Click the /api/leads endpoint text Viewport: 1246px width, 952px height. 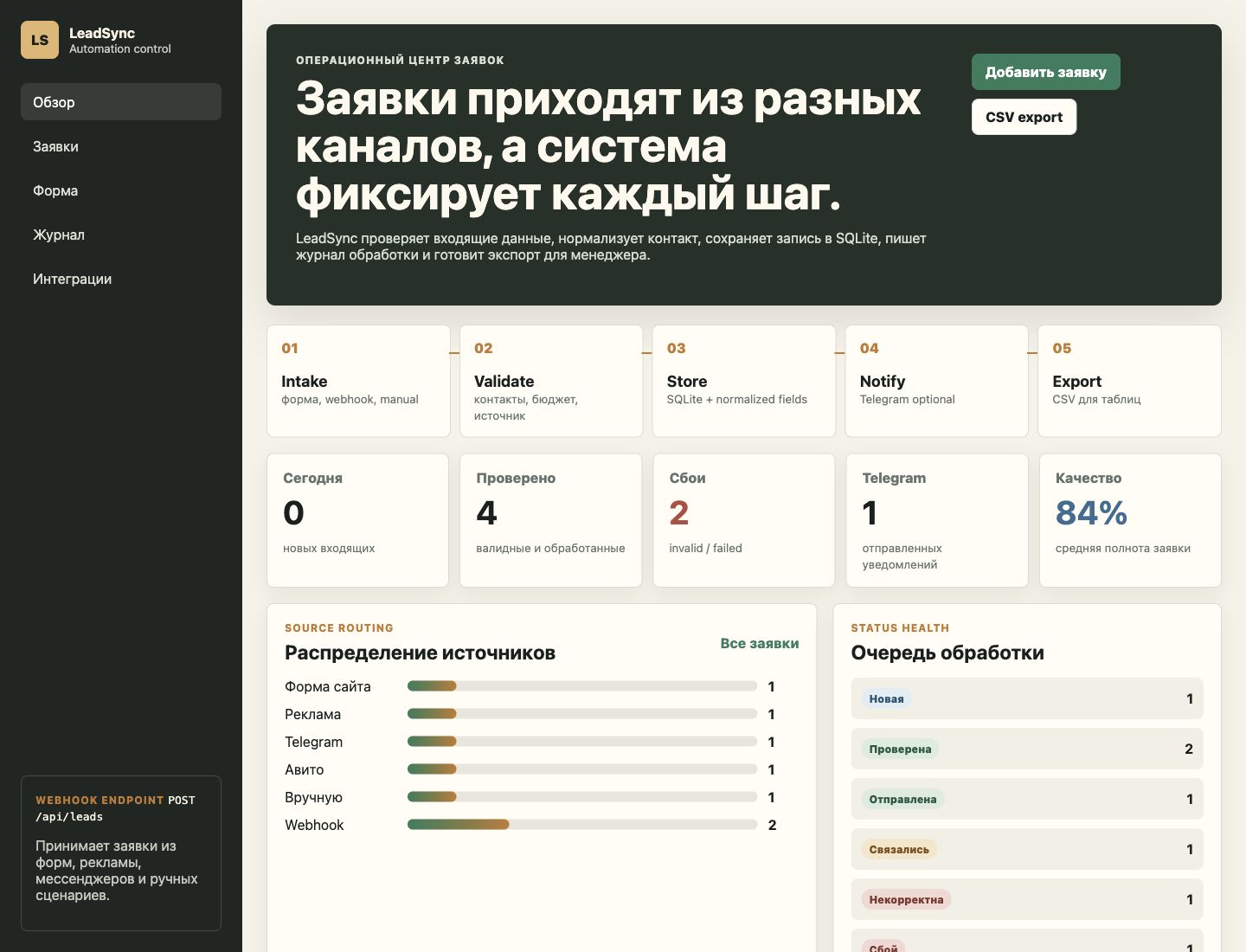pos(69,817)
